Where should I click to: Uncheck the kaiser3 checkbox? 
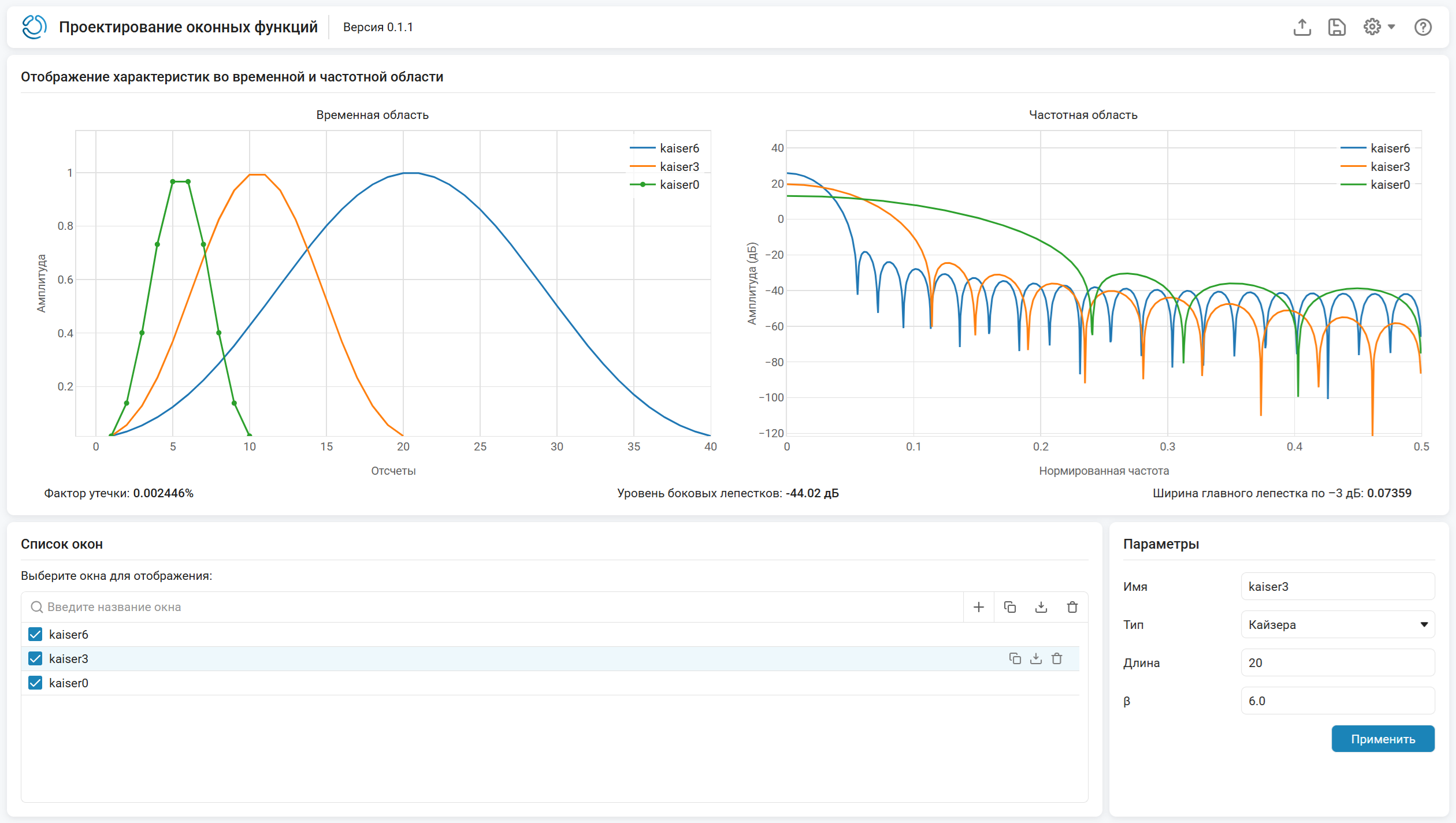point(35,658)
